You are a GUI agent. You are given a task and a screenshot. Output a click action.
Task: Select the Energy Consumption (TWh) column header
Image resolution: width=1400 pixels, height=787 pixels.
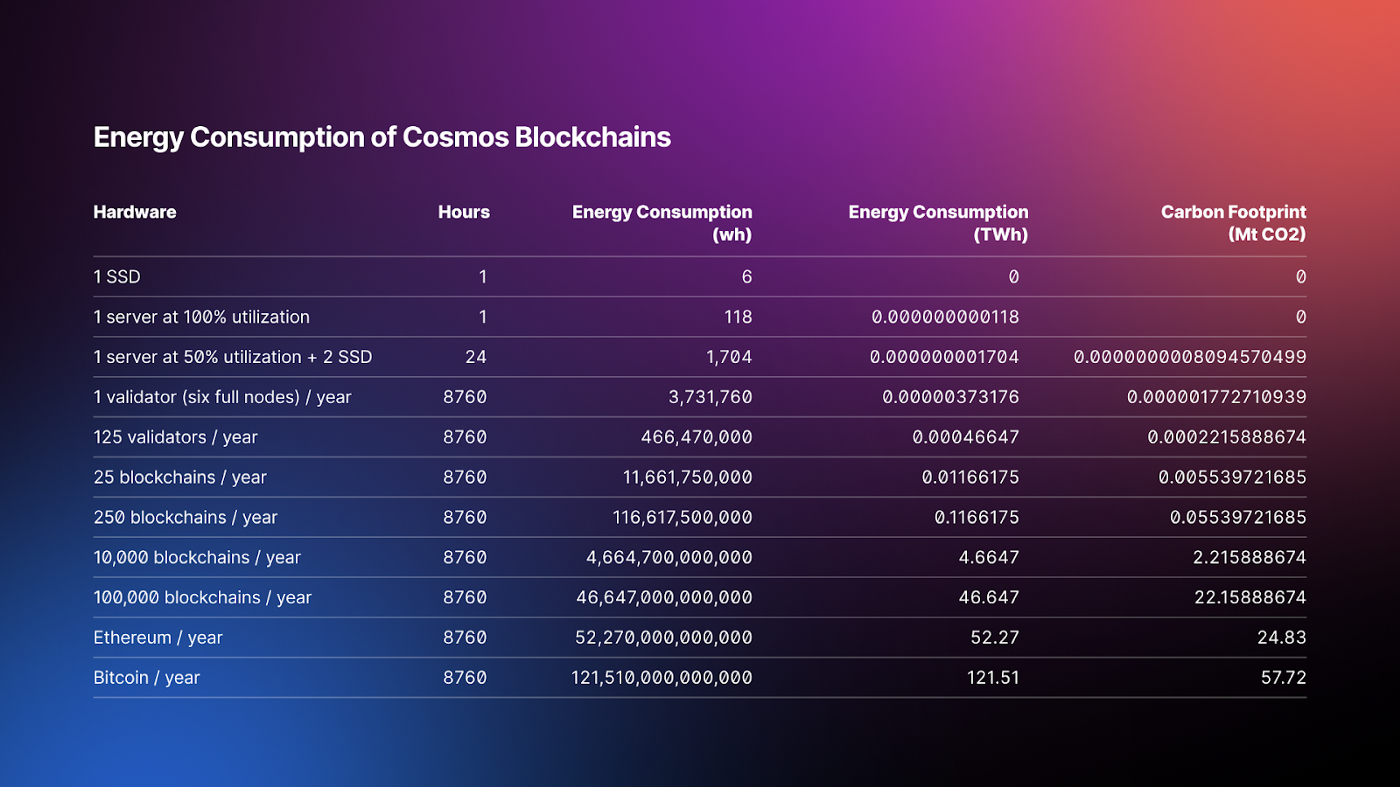click(x=938, y=223)
